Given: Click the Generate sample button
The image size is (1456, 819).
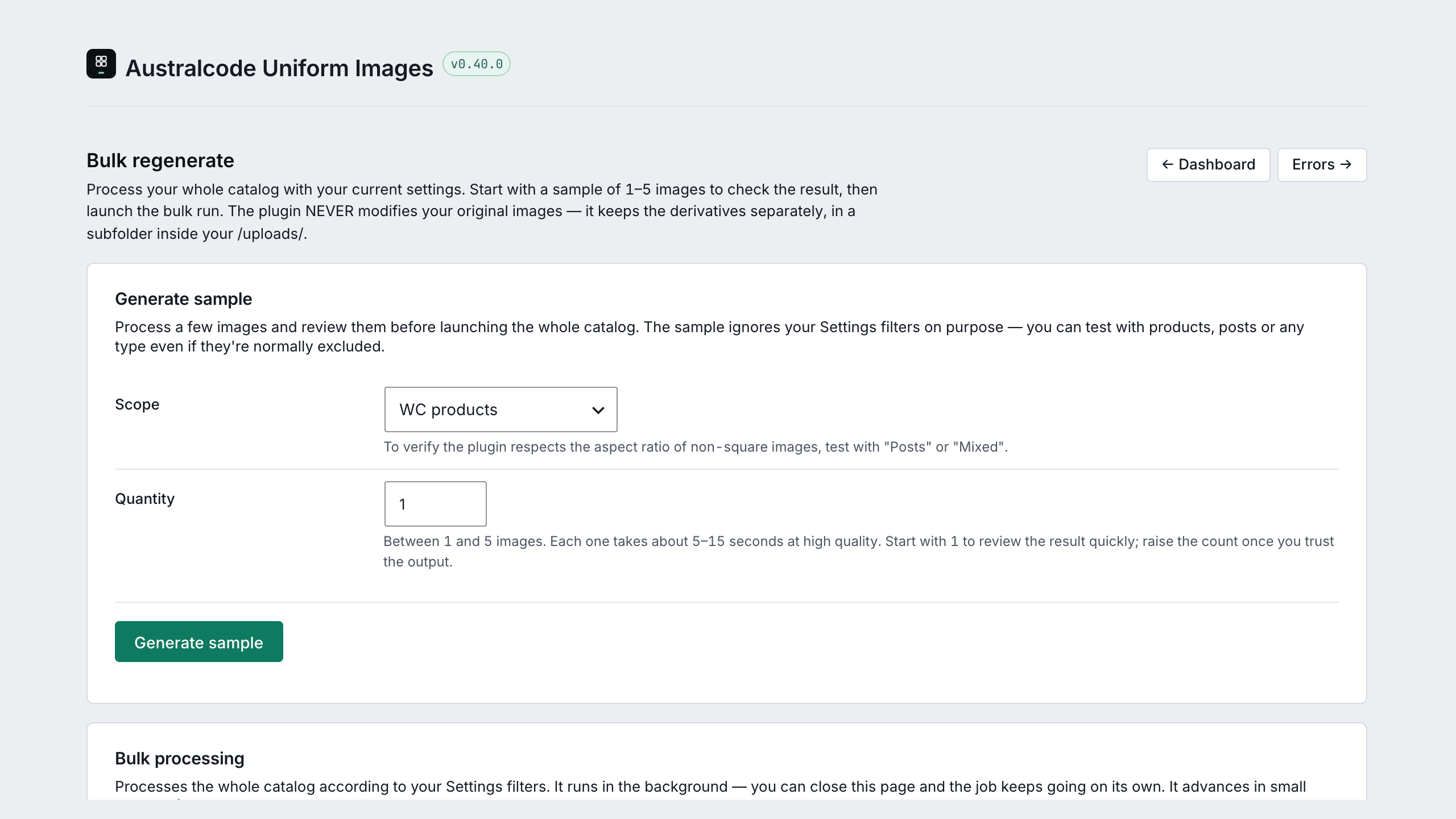Looking at the screenshot, I should pos(199,642).
